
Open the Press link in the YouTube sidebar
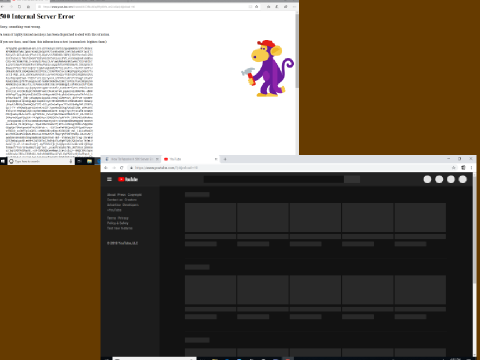coord(122,195)
